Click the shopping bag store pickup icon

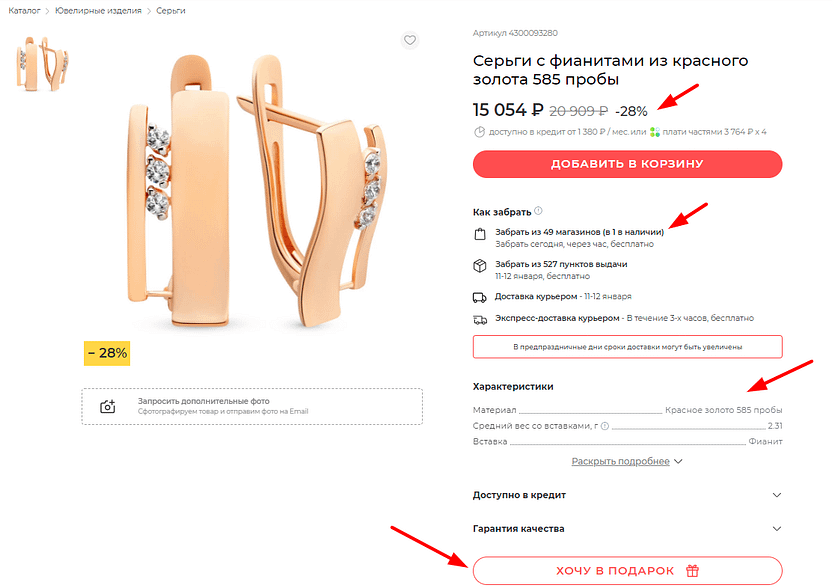click(x=480, y=234)
